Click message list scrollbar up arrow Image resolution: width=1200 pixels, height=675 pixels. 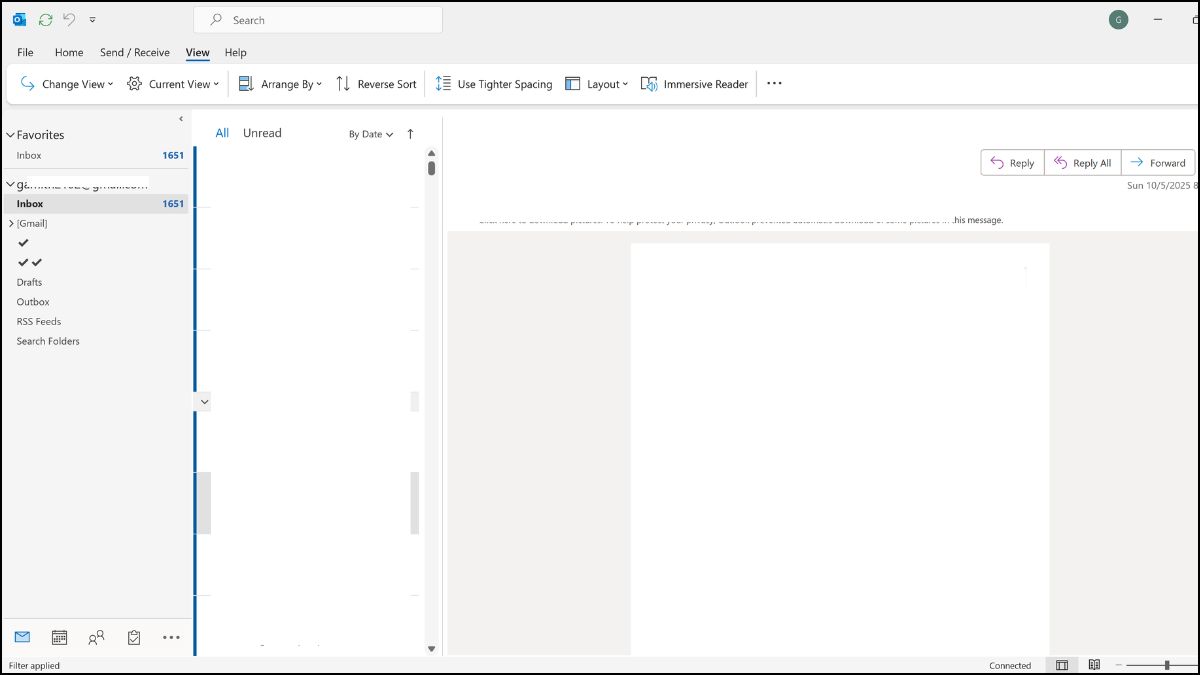pos(431,152)
